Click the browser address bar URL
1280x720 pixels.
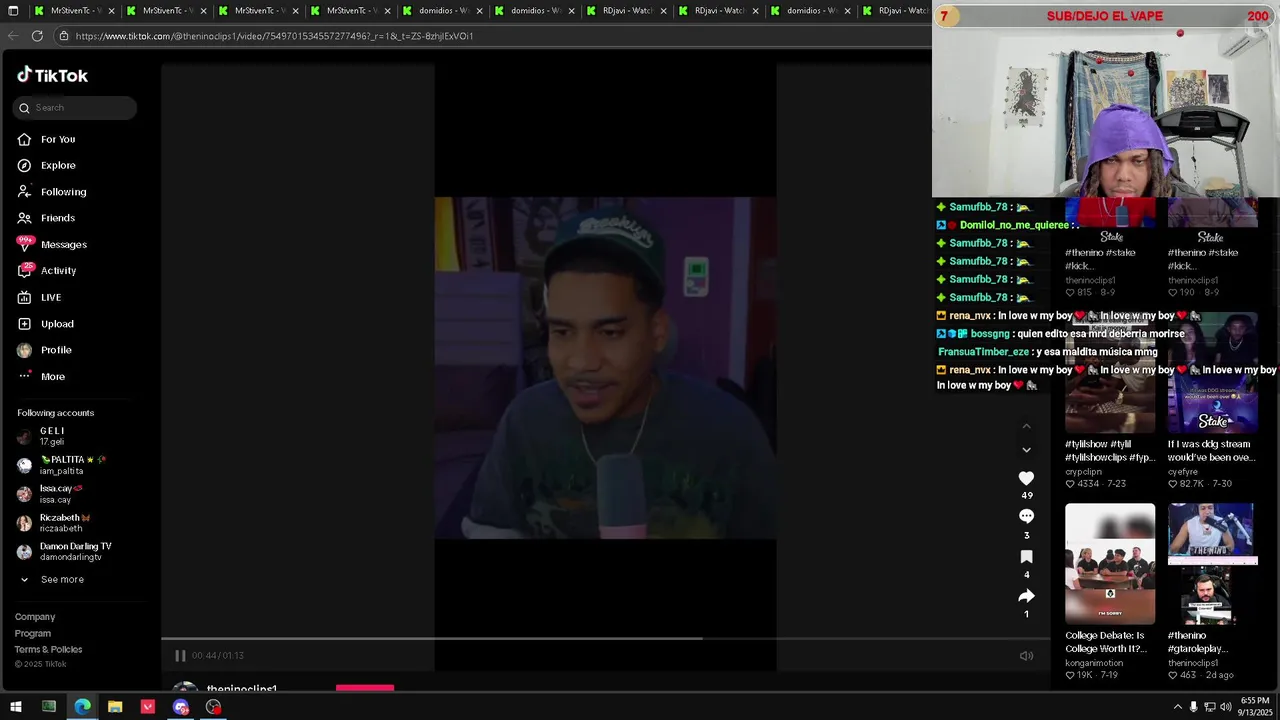click(274, 36)
